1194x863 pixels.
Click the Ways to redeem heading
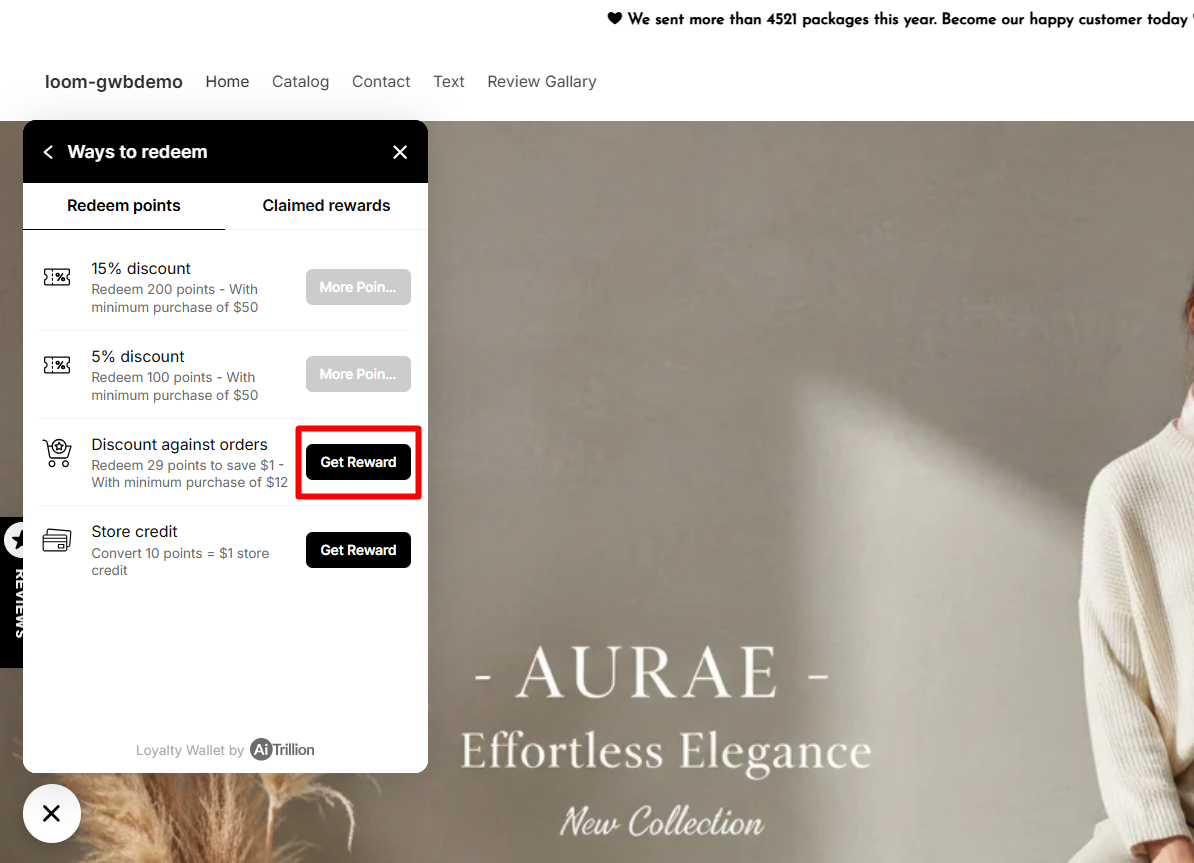click(x=137, y=152)
